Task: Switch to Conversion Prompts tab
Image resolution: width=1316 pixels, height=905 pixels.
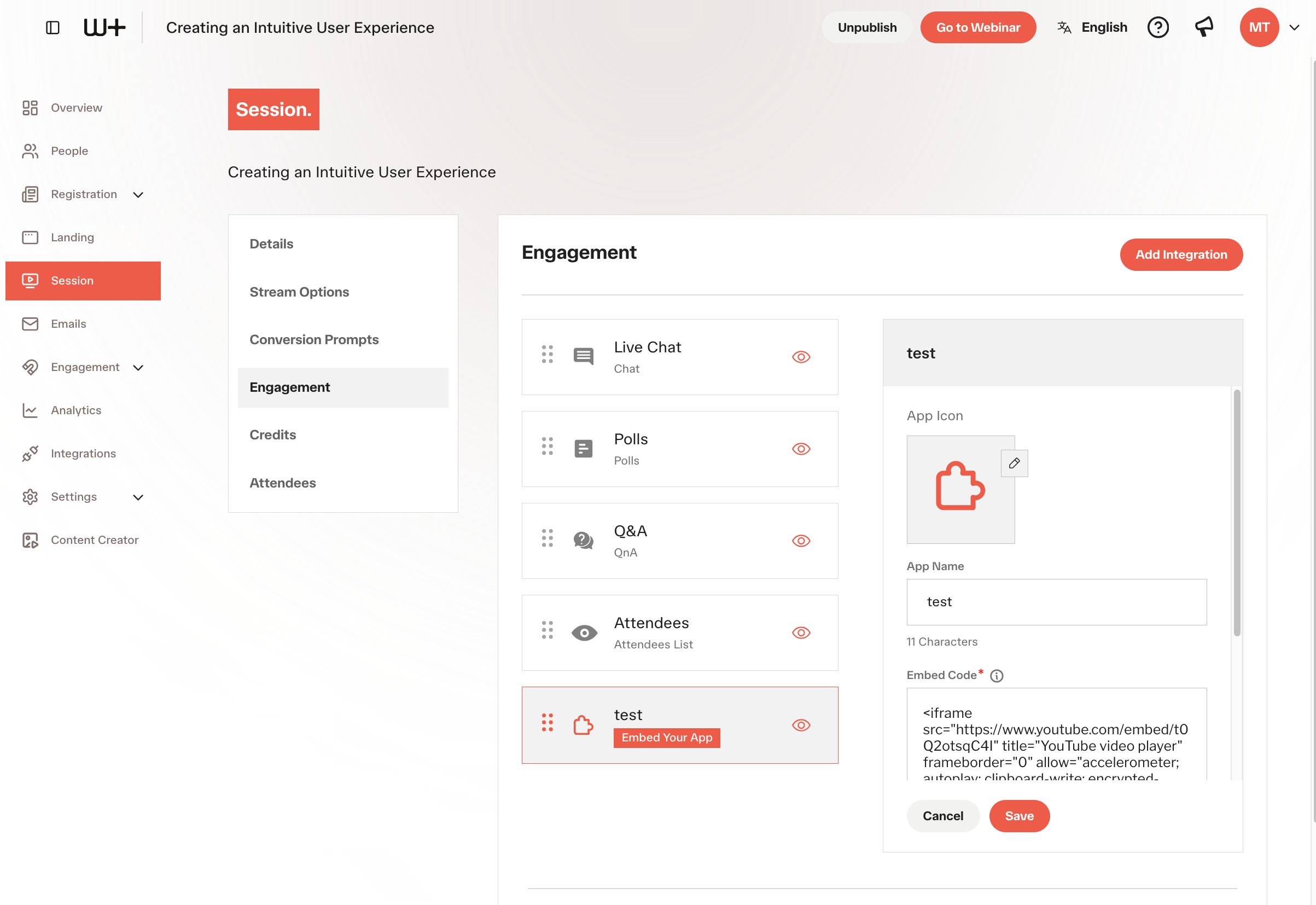Action: [x=343, y=340]
